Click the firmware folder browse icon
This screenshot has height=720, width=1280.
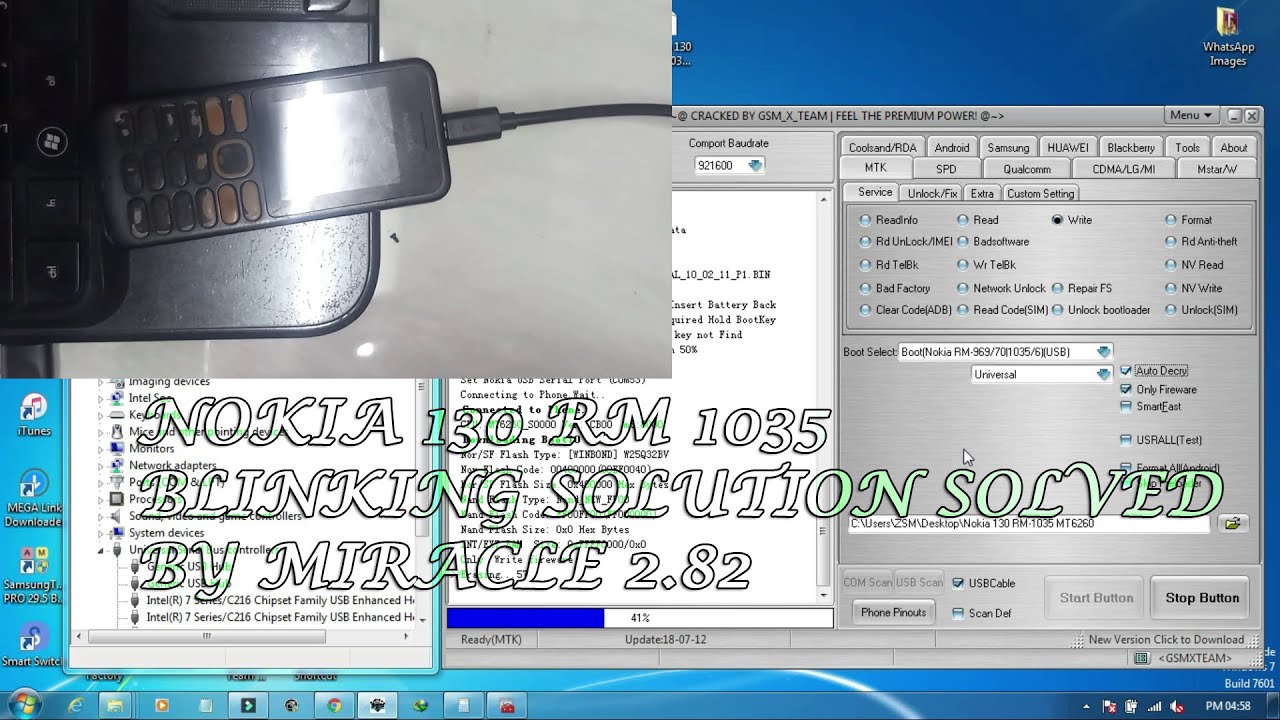coord(1233,523)
